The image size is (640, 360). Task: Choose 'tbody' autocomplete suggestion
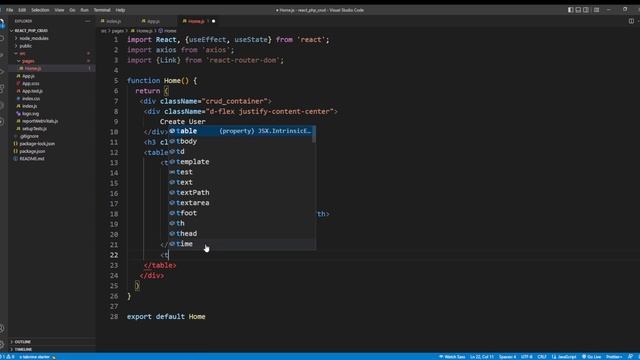240,141
